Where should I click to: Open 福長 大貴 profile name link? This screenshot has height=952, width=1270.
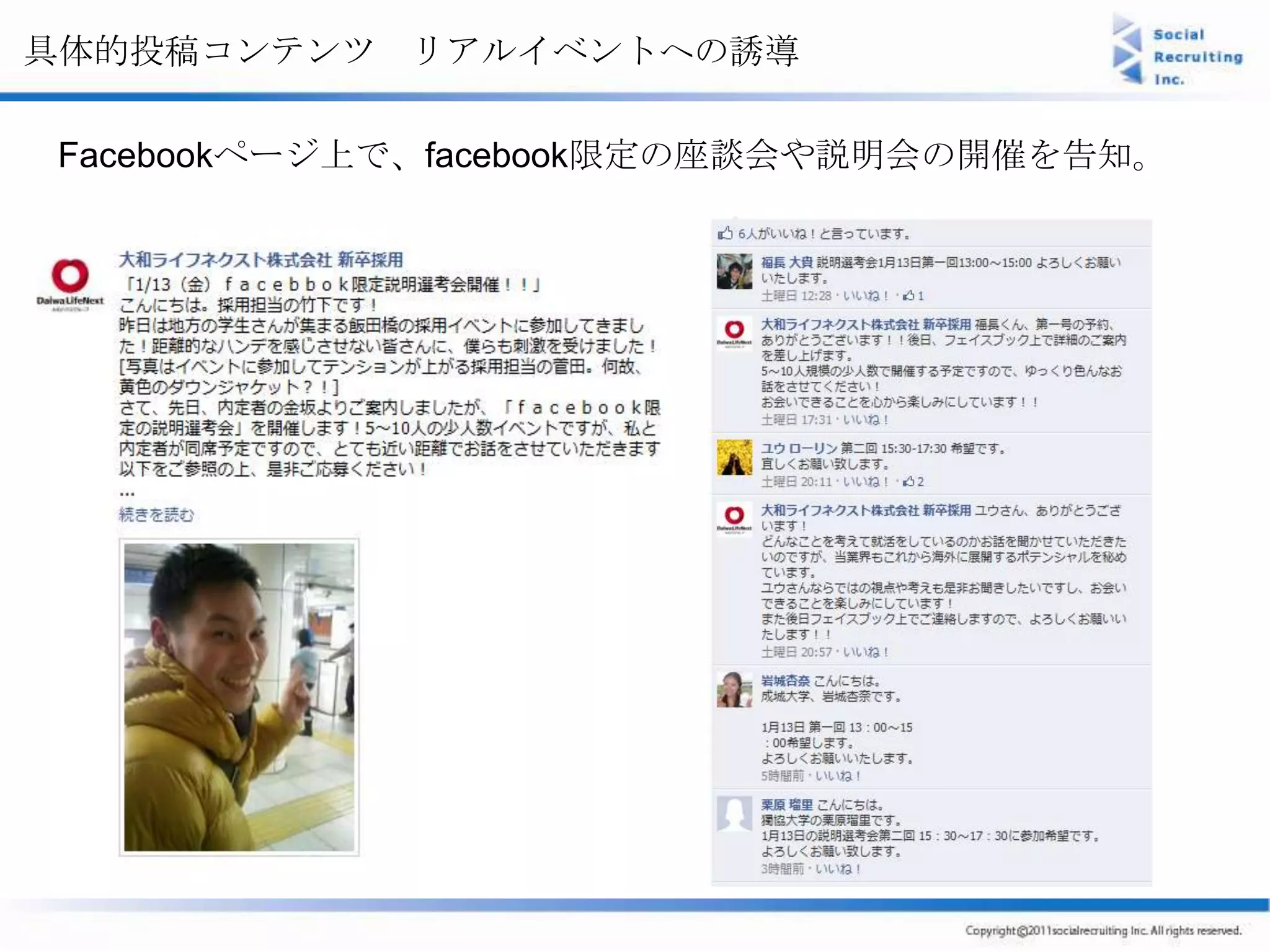point(786,262)
